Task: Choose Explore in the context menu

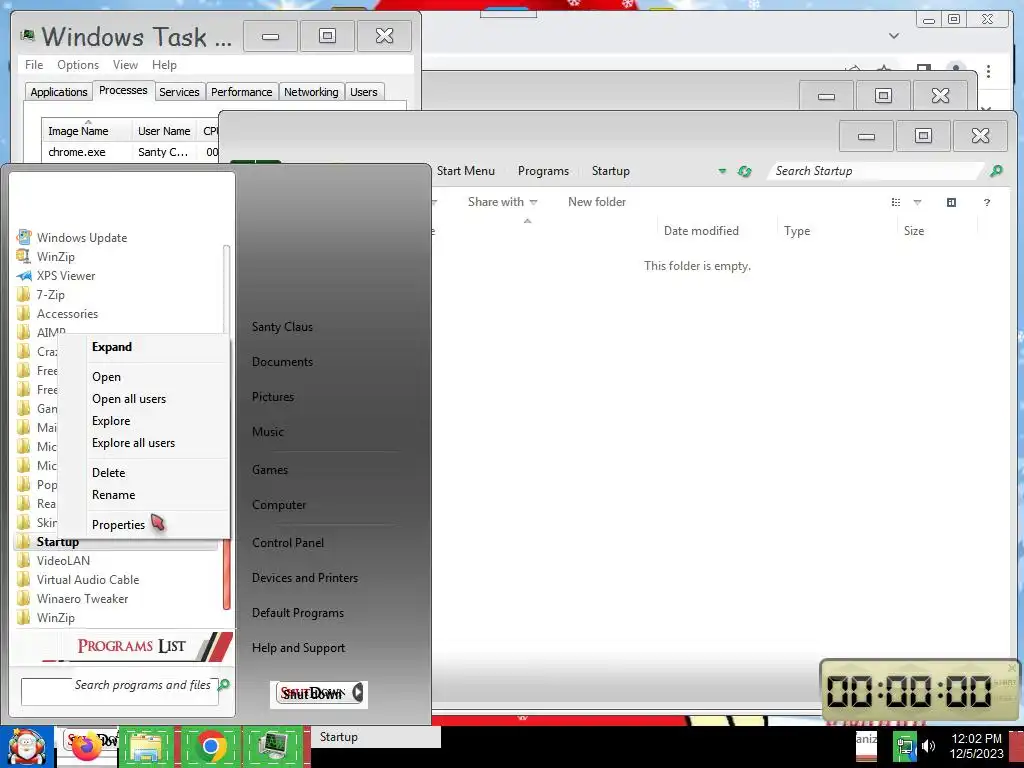Action: click(x=111, y=421)
